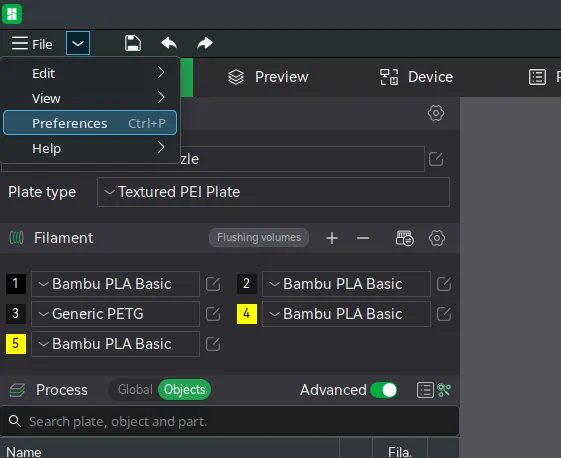Open the hamburger File menu icon

pos(20,43)
